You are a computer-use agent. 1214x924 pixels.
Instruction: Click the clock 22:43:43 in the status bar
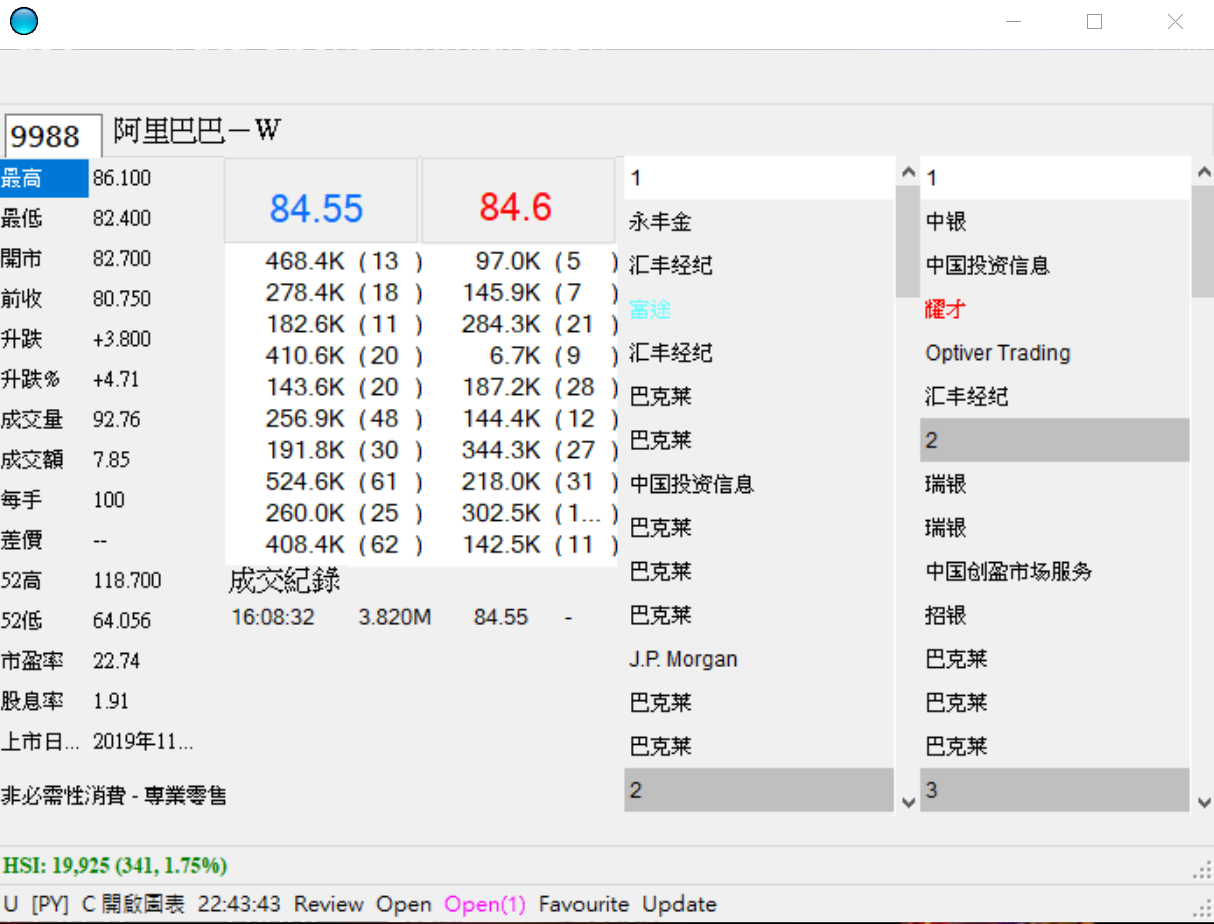(x=240, y=904)
